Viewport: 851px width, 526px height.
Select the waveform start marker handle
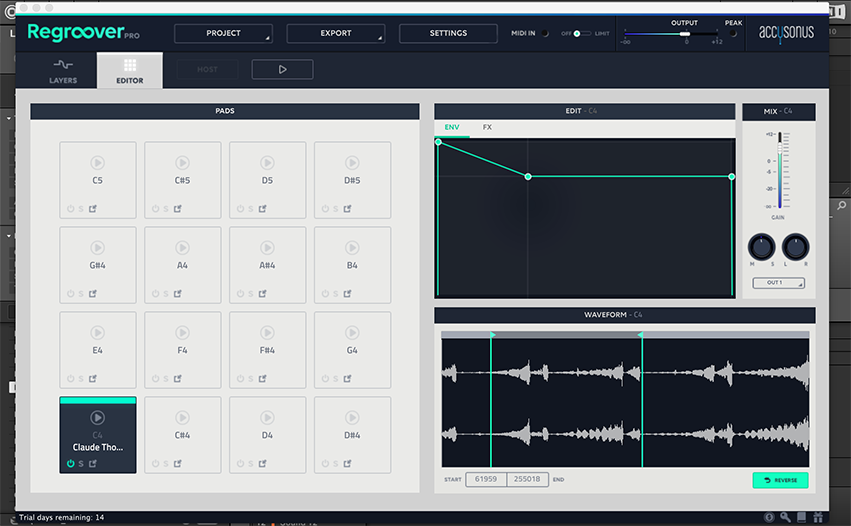click(492, 335)
